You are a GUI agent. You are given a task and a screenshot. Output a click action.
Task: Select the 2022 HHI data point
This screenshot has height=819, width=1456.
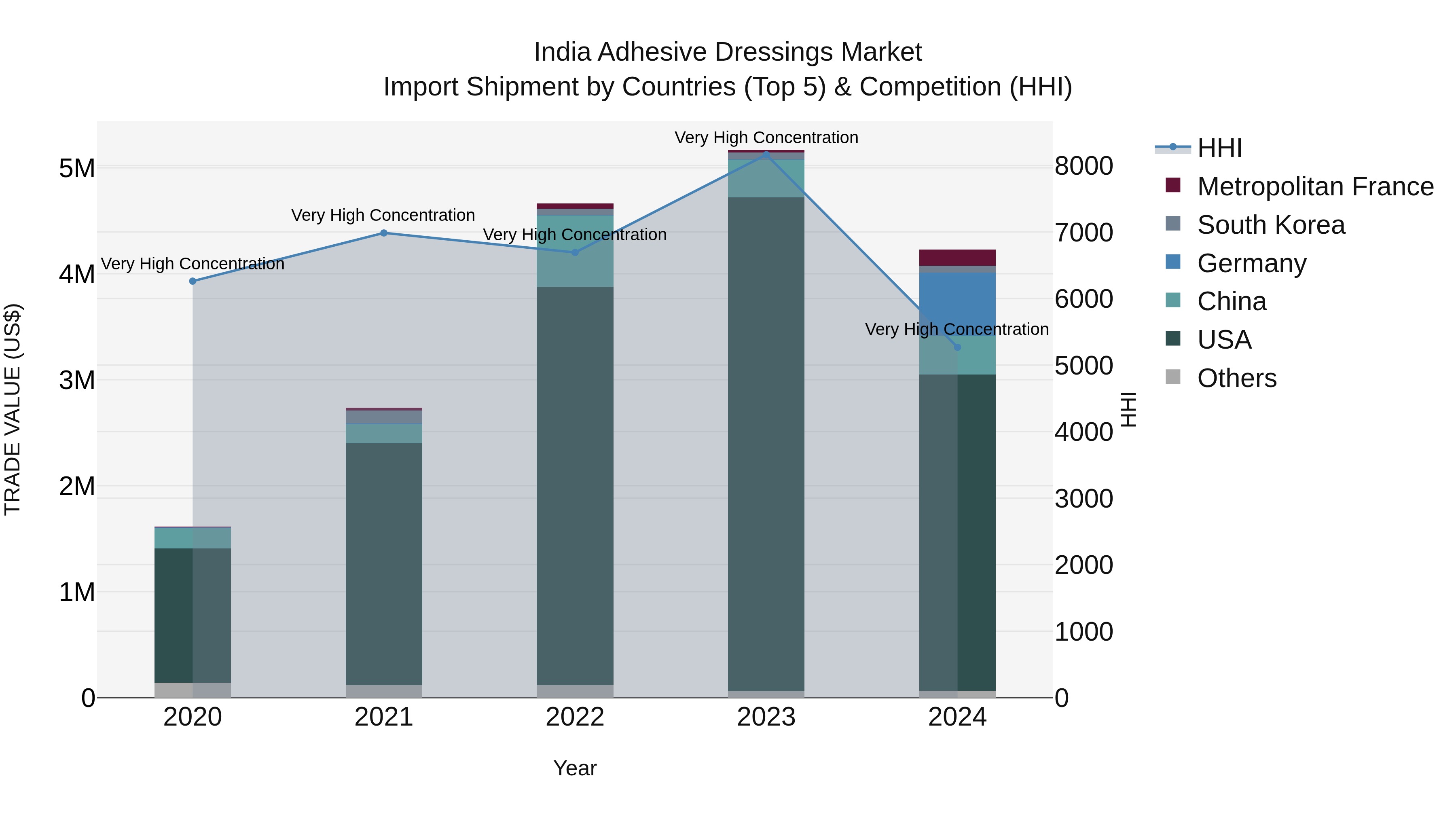pyautogui.click(x=575, y=253)
